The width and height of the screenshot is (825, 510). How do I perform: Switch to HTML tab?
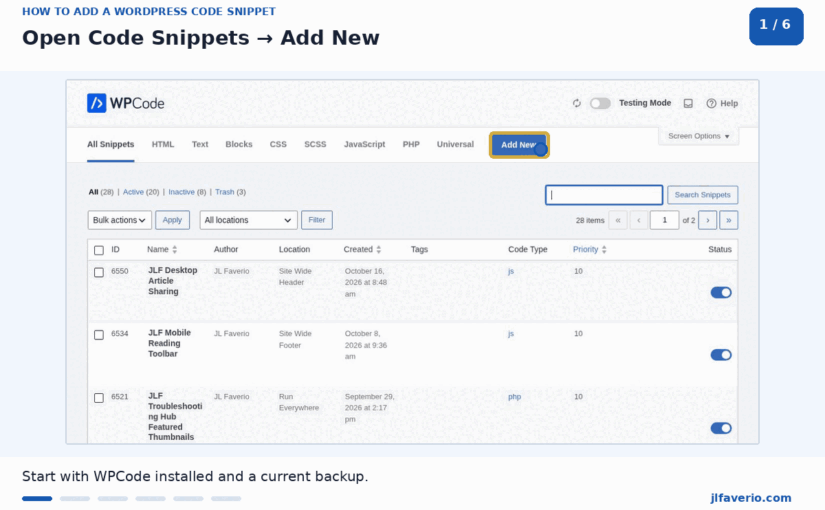click(163, 144)
